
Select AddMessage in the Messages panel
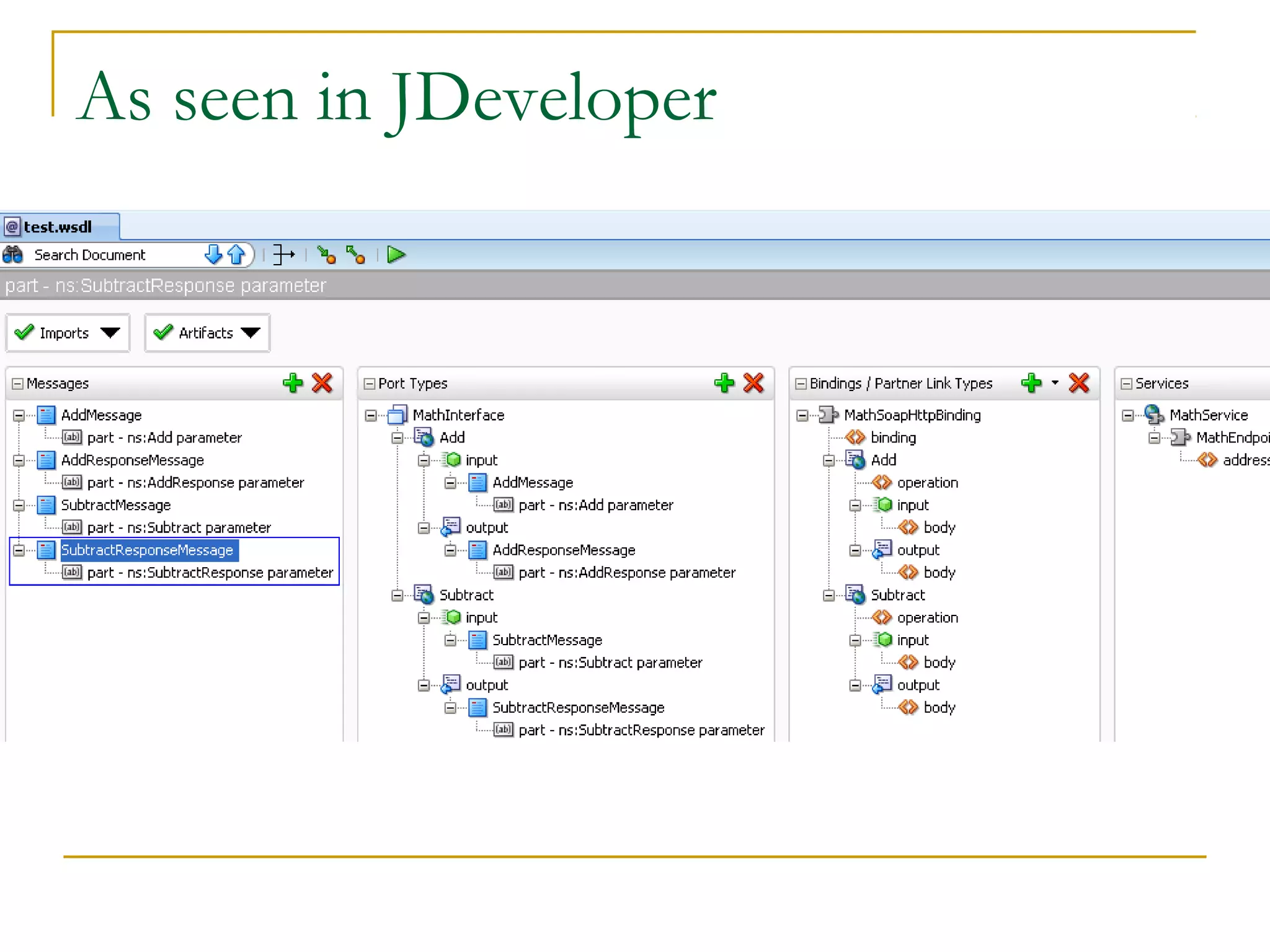pyautogui.click(x=101, y=415)
